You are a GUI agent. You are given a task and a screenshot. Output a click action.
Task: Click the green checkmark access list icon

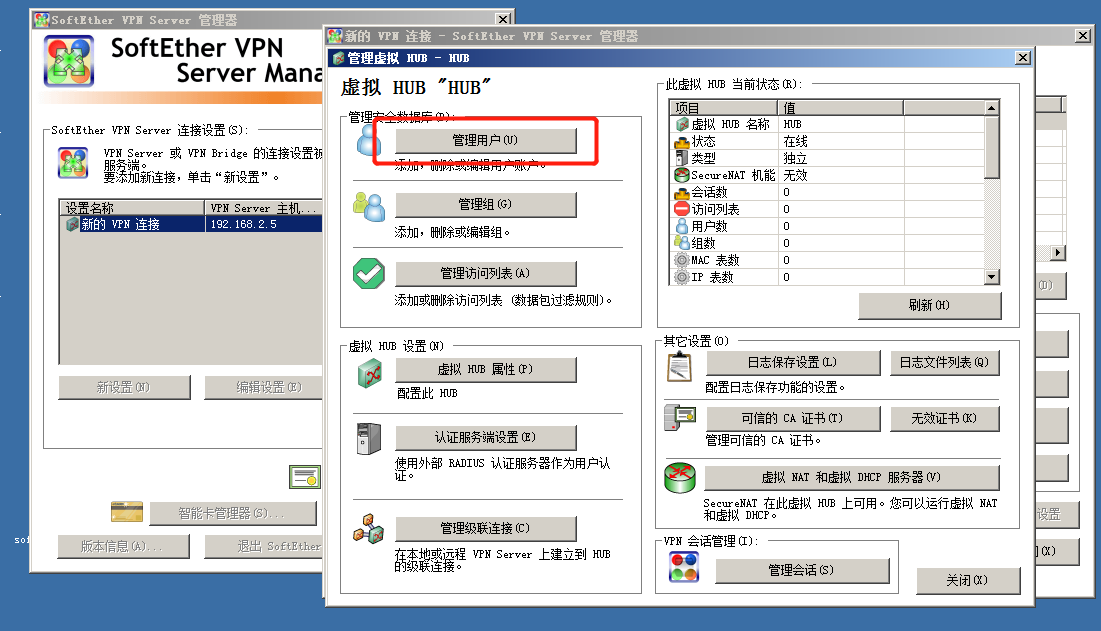(x=368, y=273)
